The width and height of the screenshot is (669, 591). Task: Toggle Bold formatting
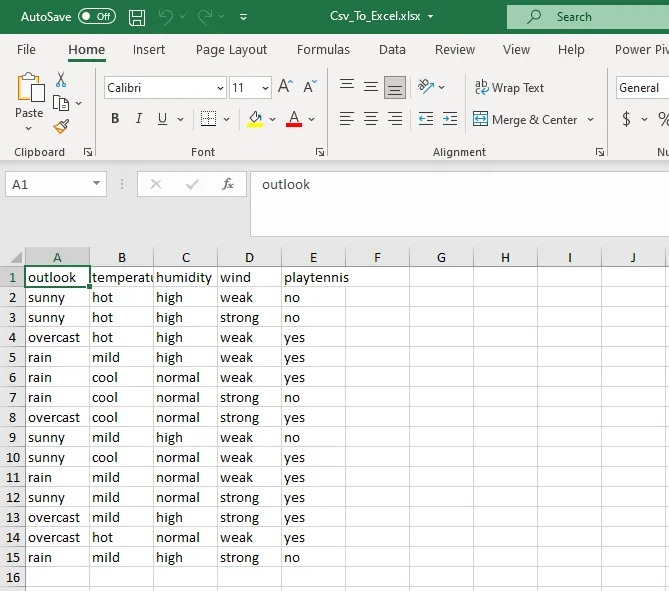pyautogui.click(x=115, y=119)
